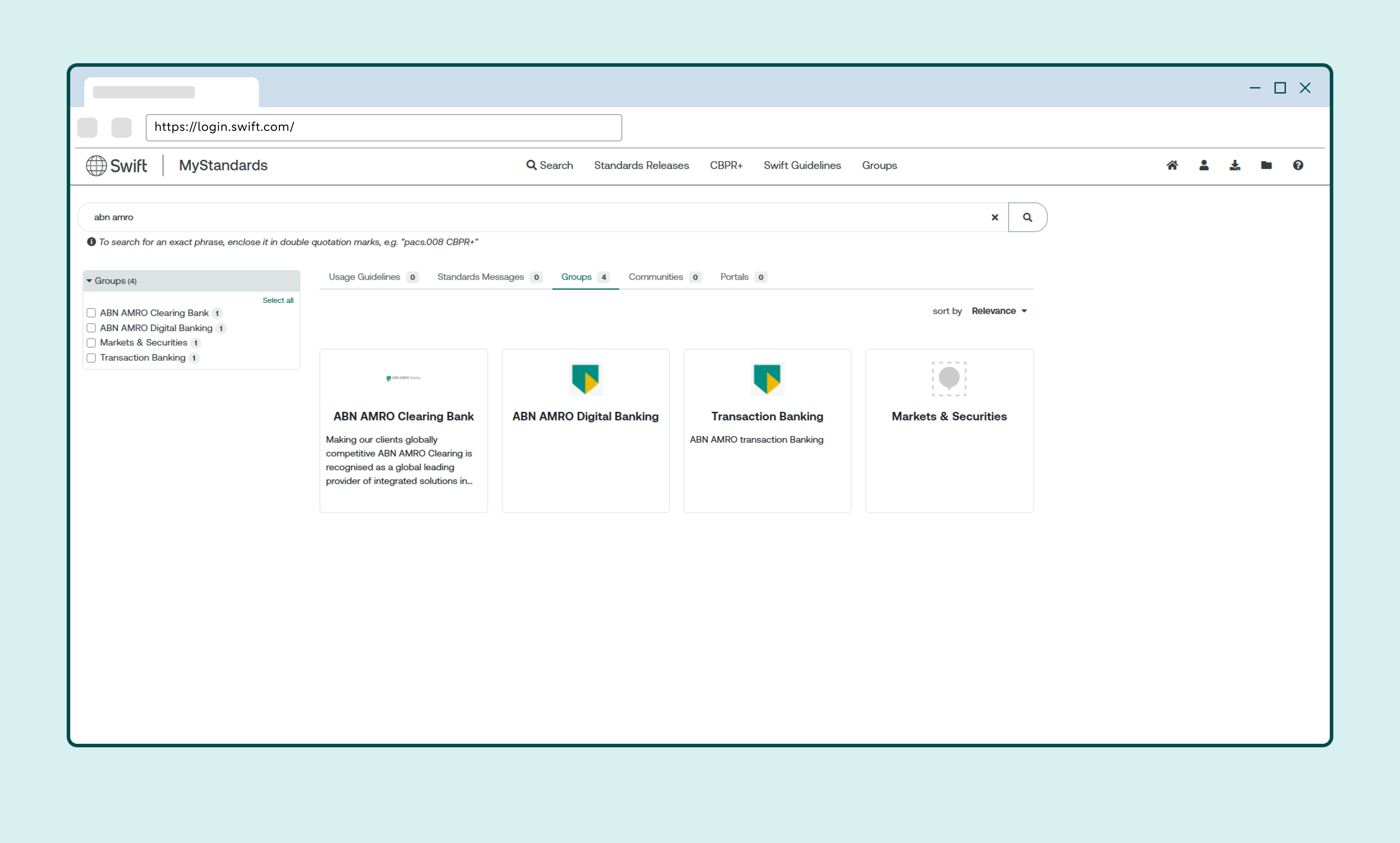Run search with the magnifier button

1027,217
